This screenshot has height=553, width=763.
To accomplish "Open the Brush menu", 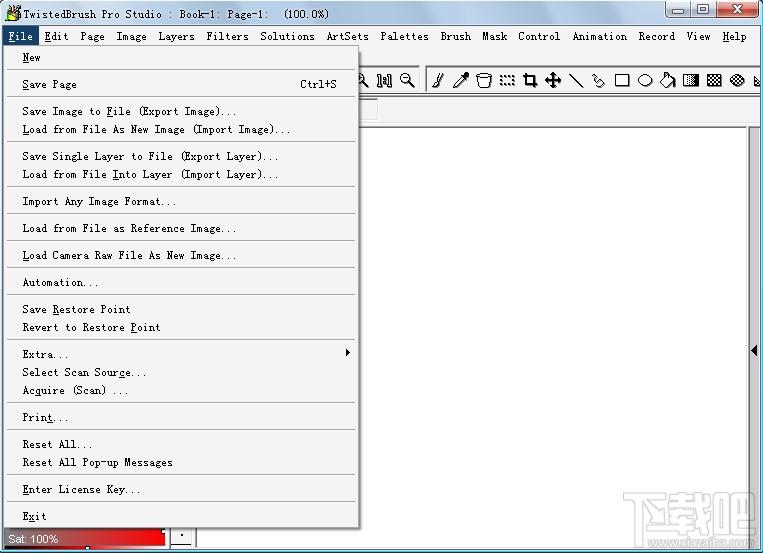I will click(455, 37).
